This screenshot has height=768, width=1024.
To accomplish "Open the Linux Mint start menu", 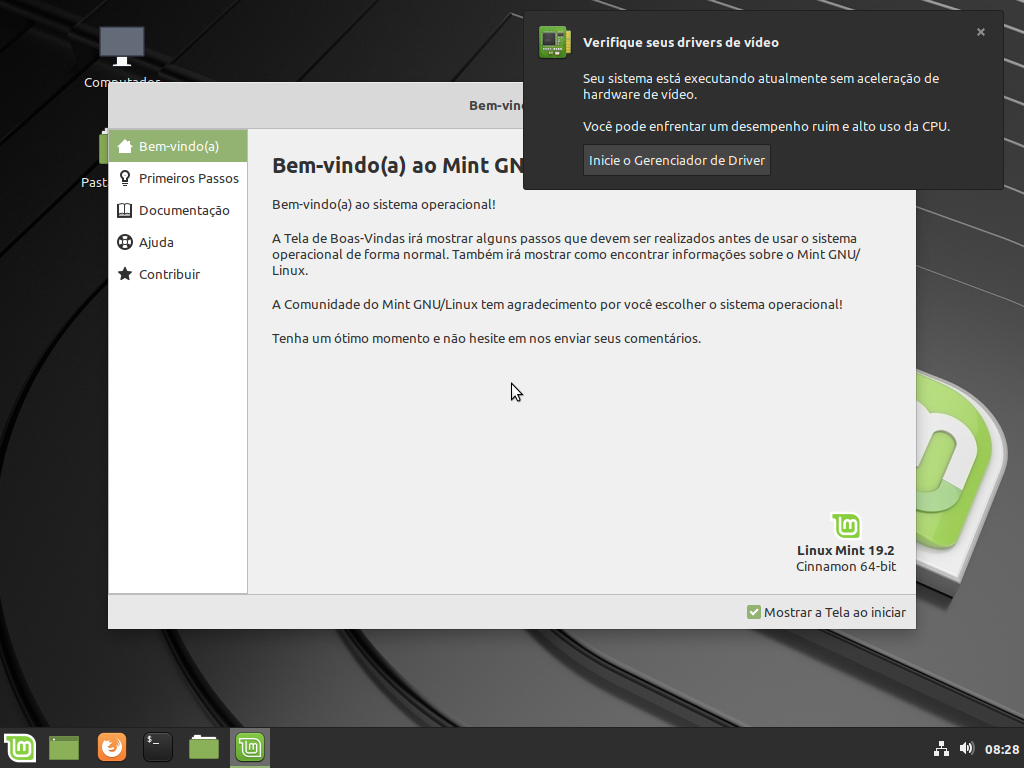I will tap(20, 747).
